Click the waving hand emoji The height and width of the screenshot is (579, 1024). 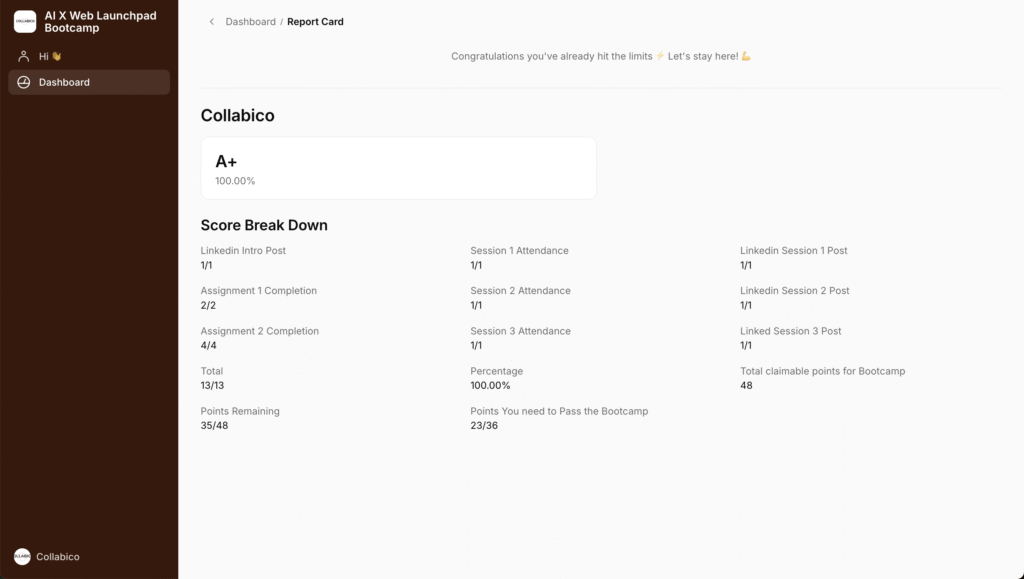coord(57,56)
